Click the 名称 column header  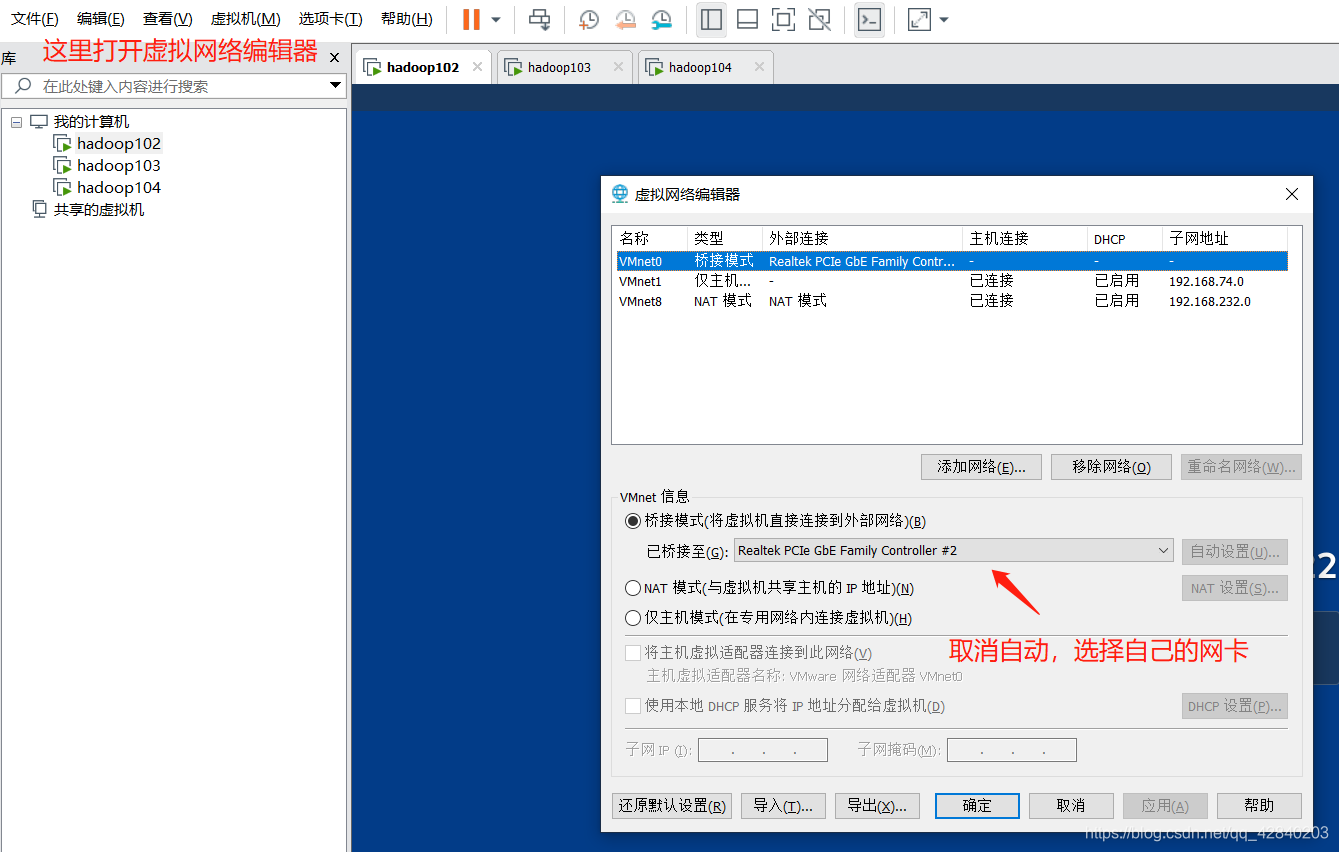(650, 239)
